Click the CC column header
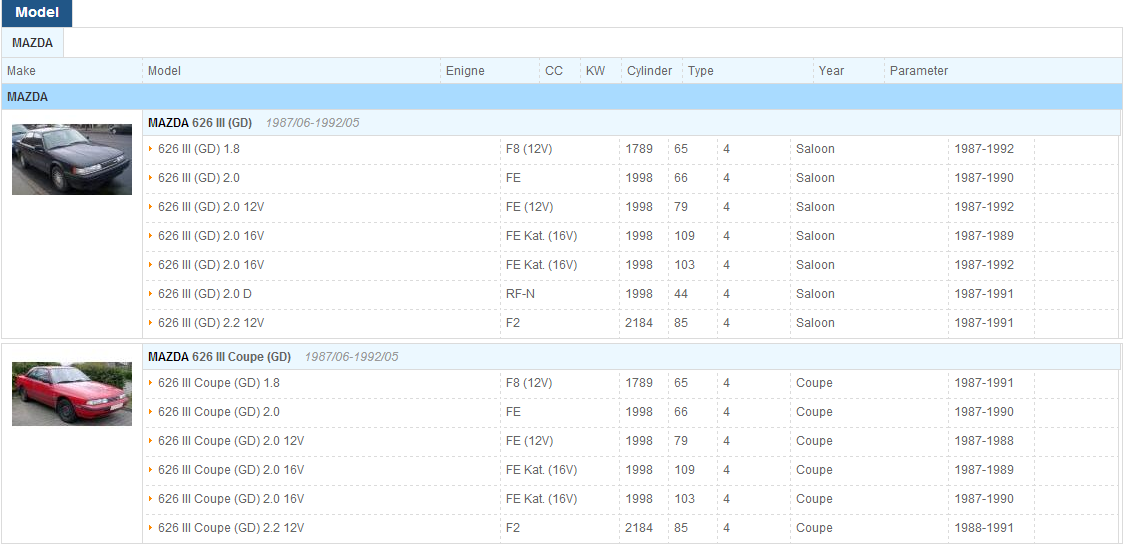This screenshot has height=546, width=1124. tap(554, 71)
